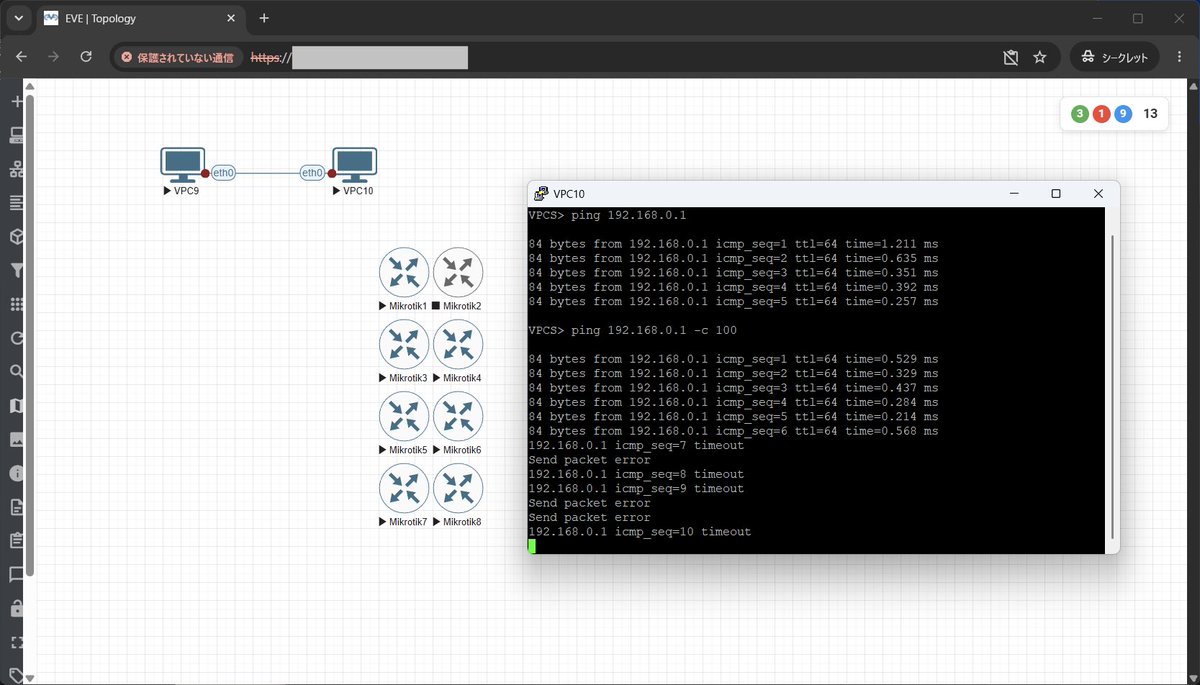
Task: Select the Mikrotik5 router icon
Action: 404,416
